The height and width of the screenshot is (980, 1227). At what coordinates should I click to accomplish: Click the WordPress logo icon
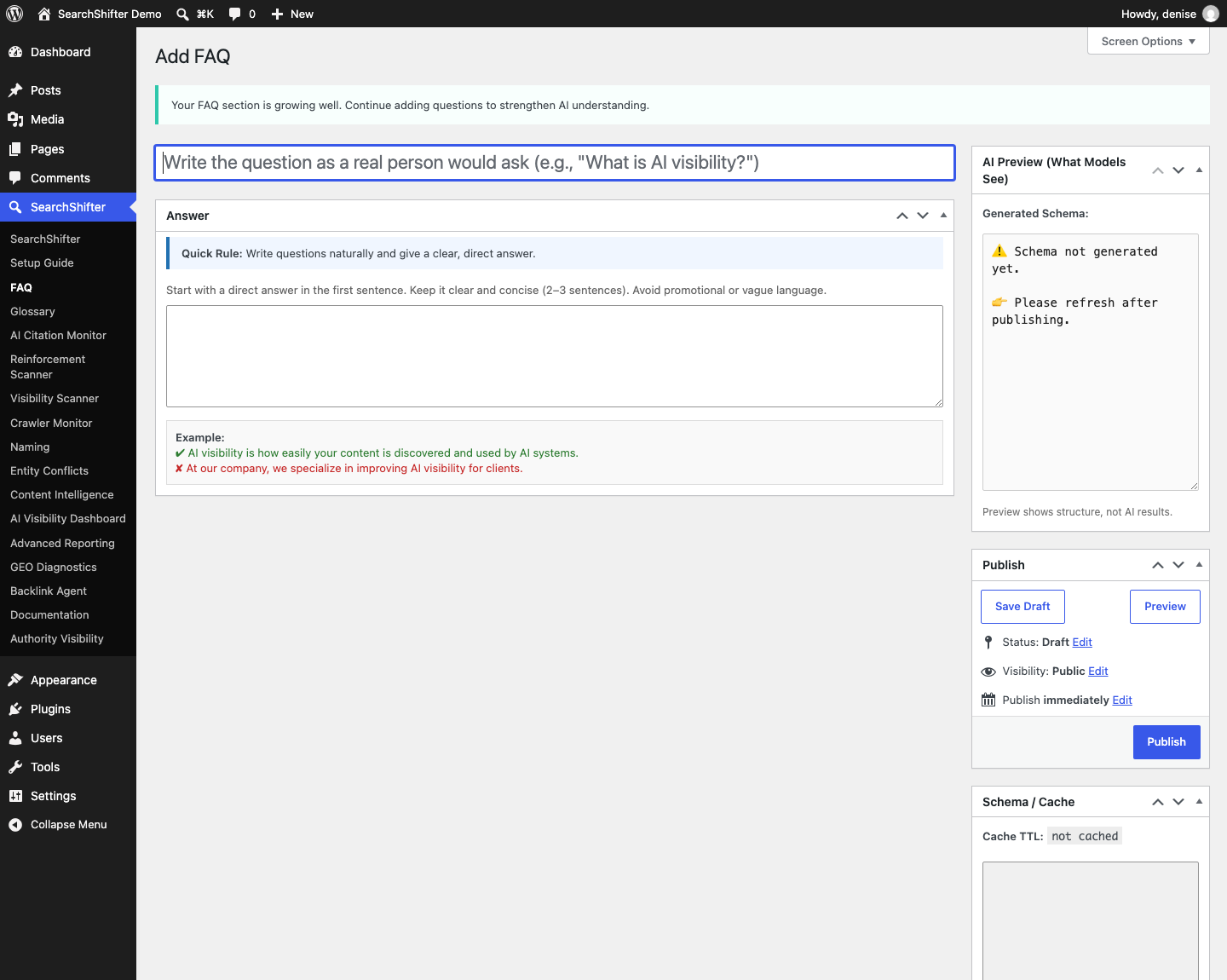14,14
